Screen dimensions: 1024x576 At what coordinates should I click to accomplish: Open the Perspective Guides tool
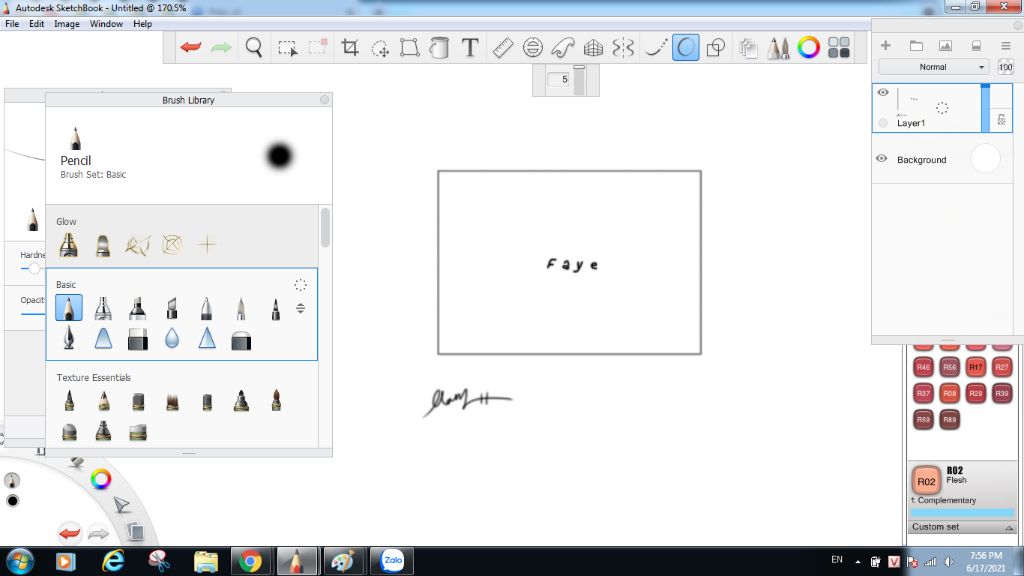pos(593,47)
